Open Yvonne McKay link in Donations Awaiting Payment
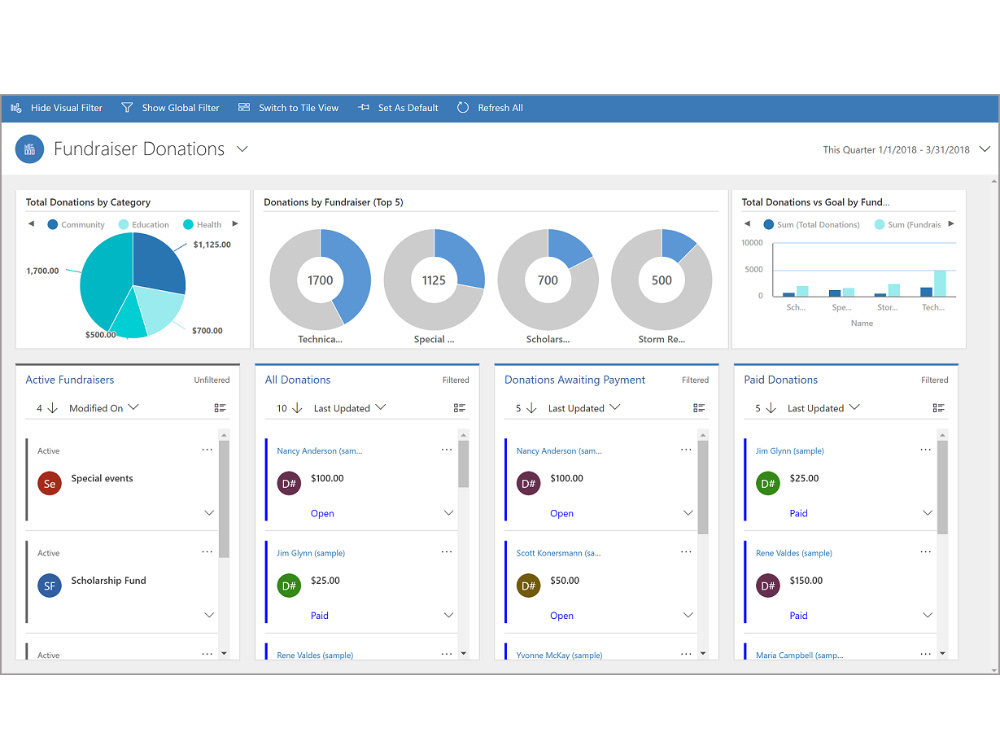Image resolution: width=1000 pixels, height=750 pixels. pos(559,655)
